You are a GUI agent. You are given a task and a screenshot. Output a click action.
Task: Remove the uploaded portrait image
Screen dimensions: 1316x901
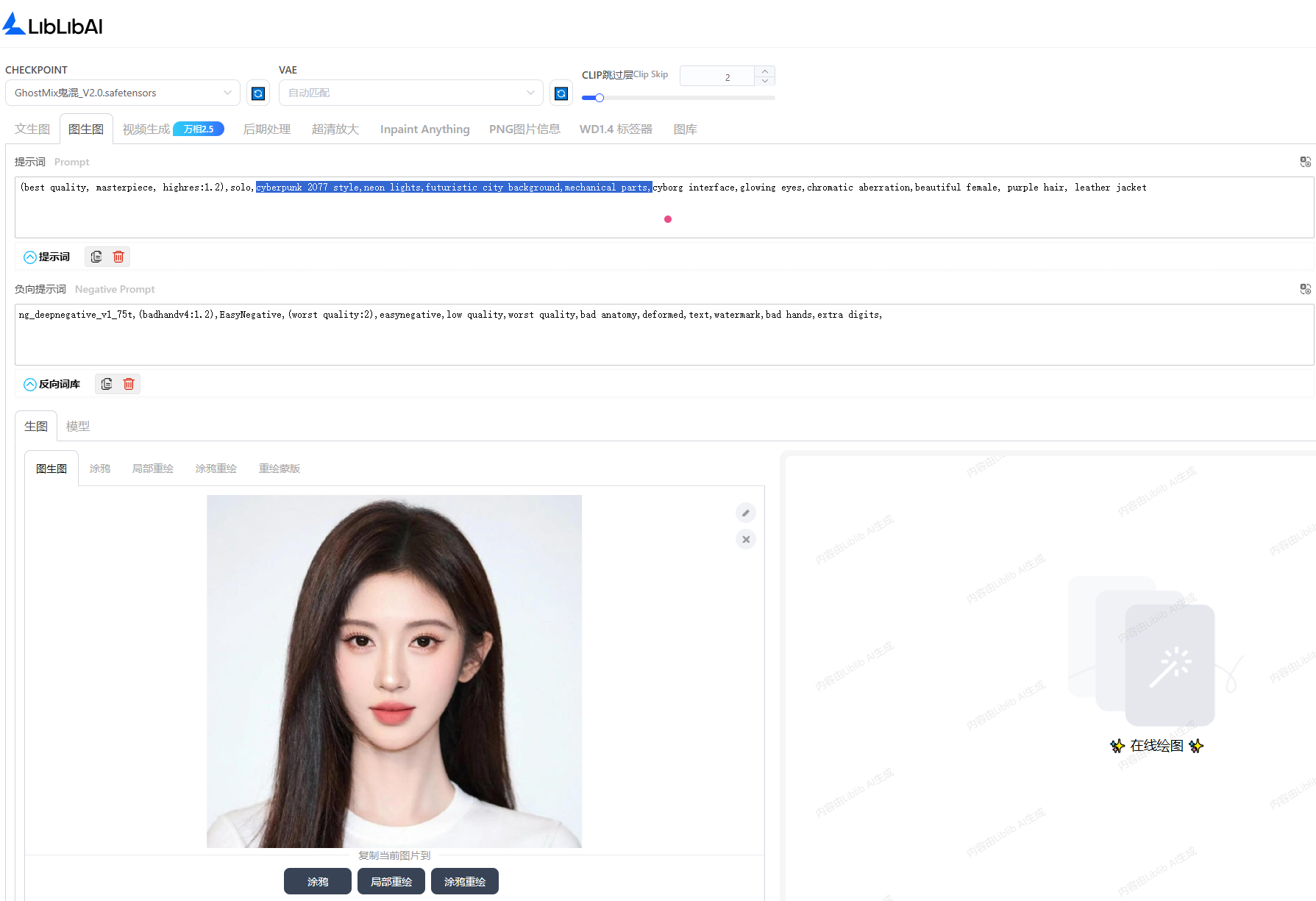point(746,539)
